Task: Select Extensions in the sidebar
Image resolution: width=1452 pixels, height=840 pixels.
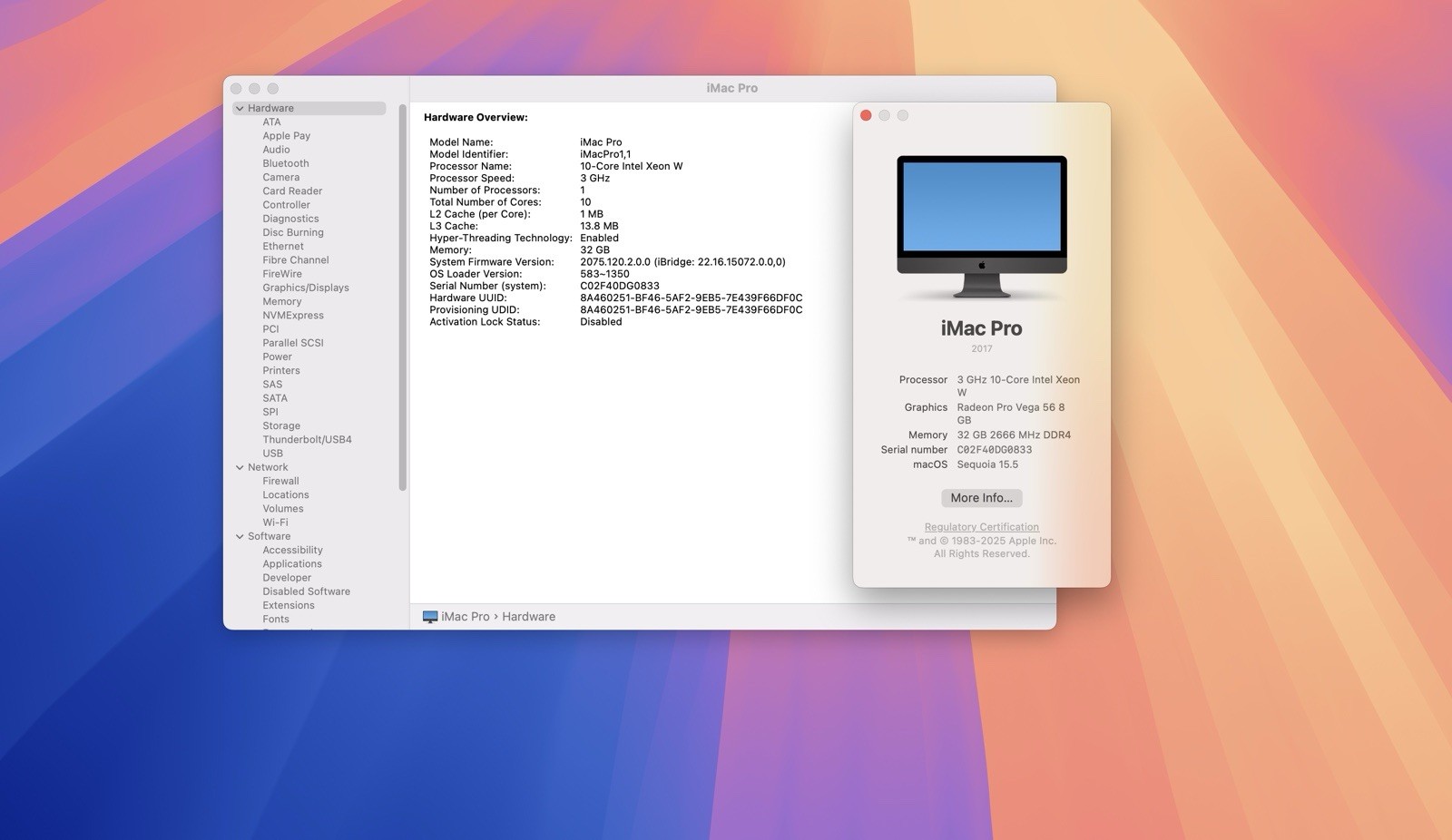Action: pyautogui.click(x=289, y=605)
